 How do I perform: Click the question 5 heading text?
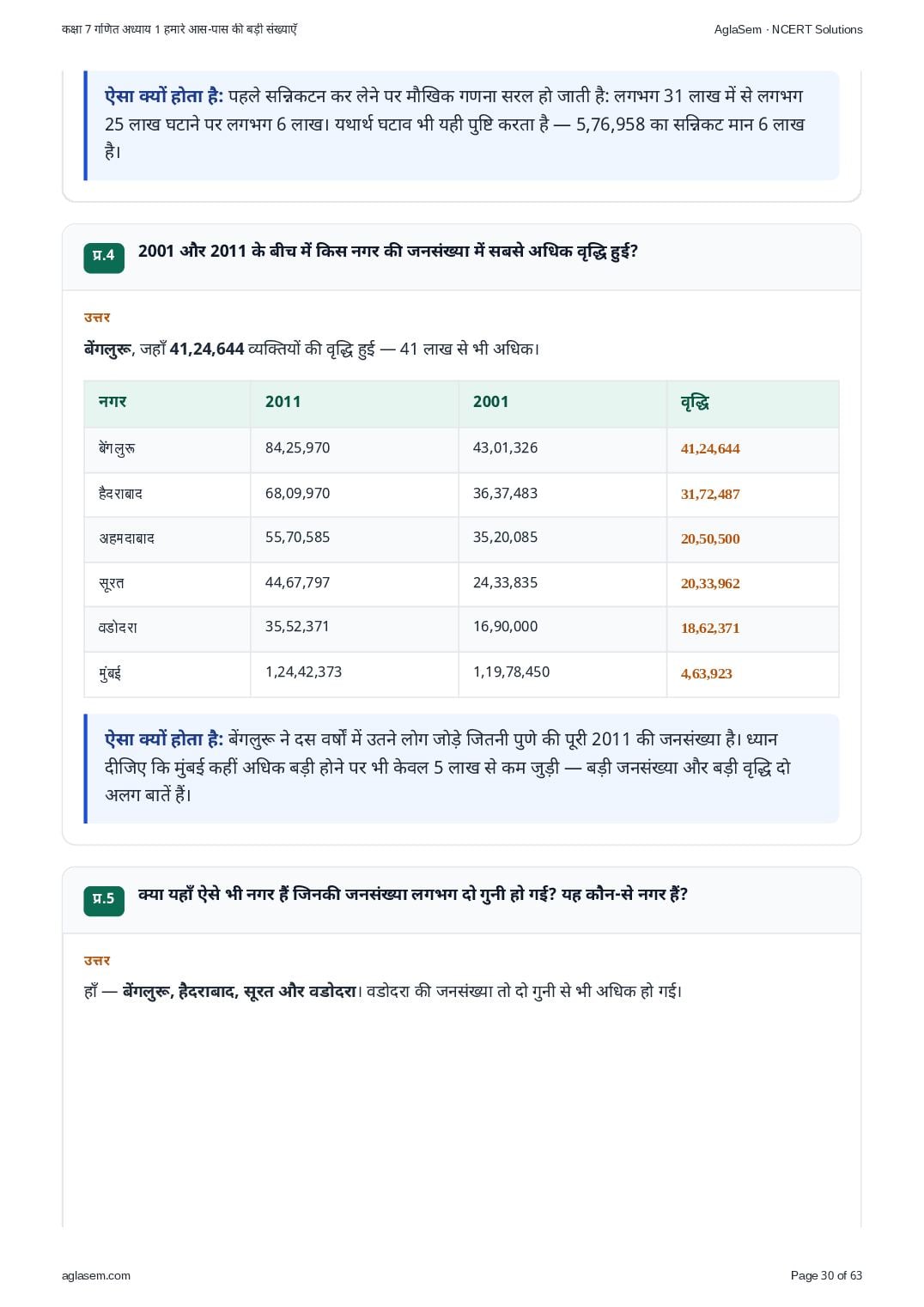(413, 895)
